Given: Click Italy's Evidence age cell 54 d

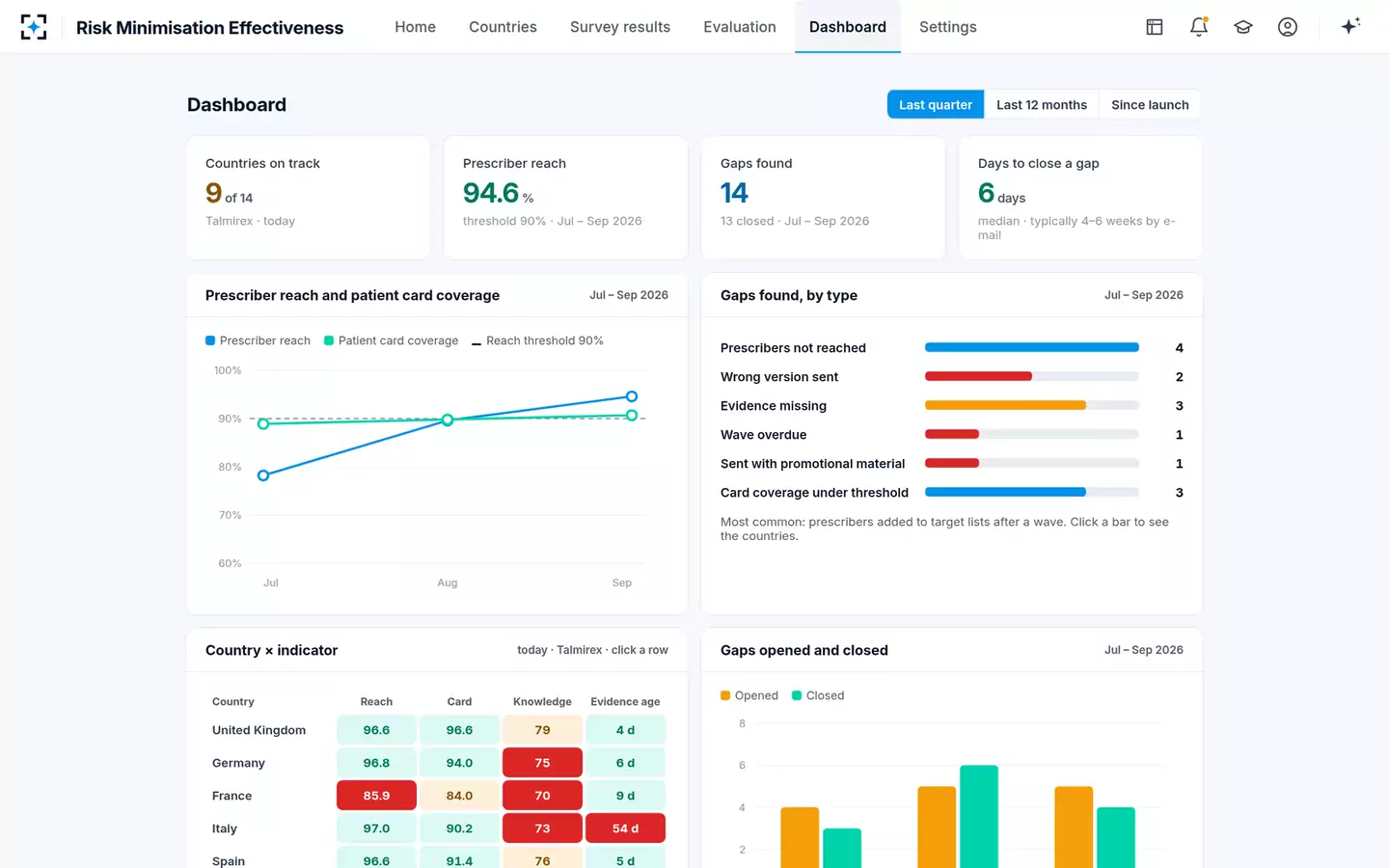Looking at the screenshot, I should (625, 828).
